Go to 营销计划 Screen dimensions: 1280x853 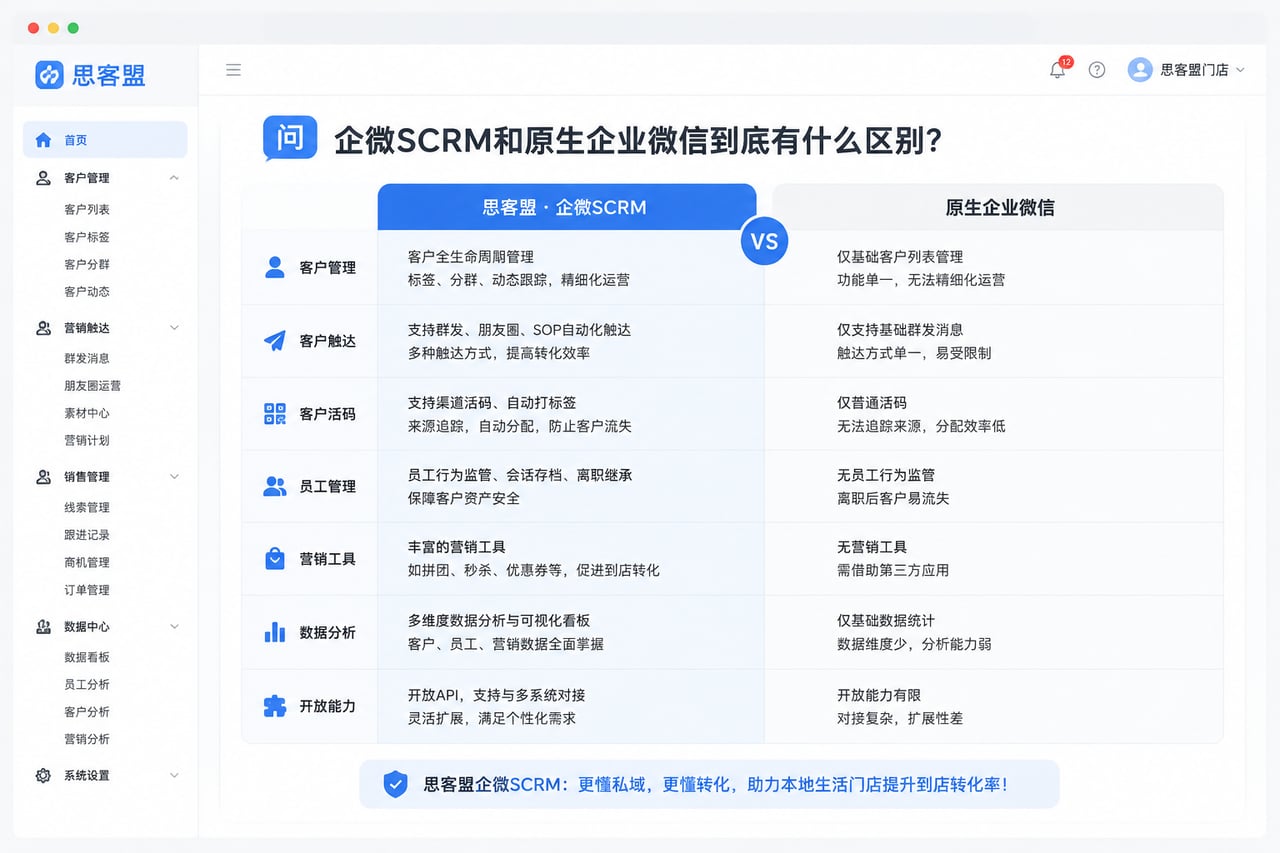(x=87, y=441)
